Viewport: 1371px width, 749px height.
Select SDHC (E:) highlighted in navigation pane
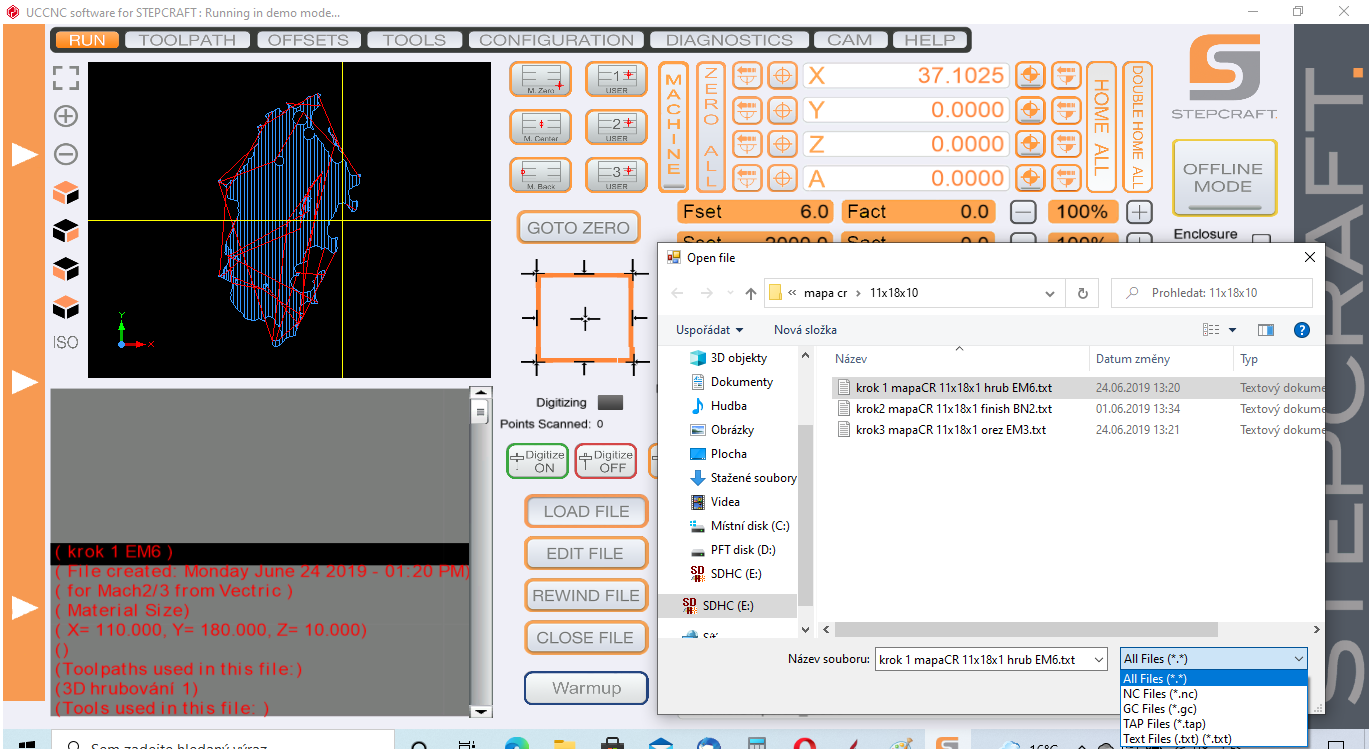tap(728, 606)
